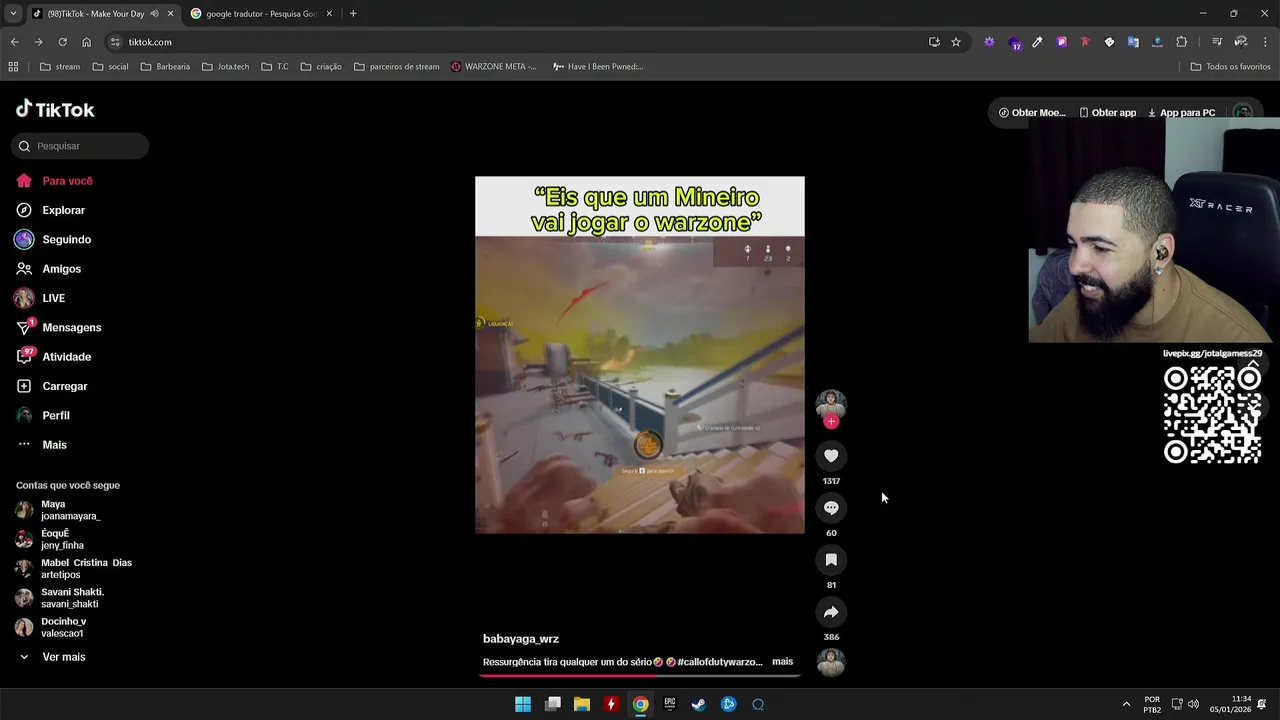Open Epic Games launcher from taskbar
Screen dimensions: 1280x720
point(670,704)
